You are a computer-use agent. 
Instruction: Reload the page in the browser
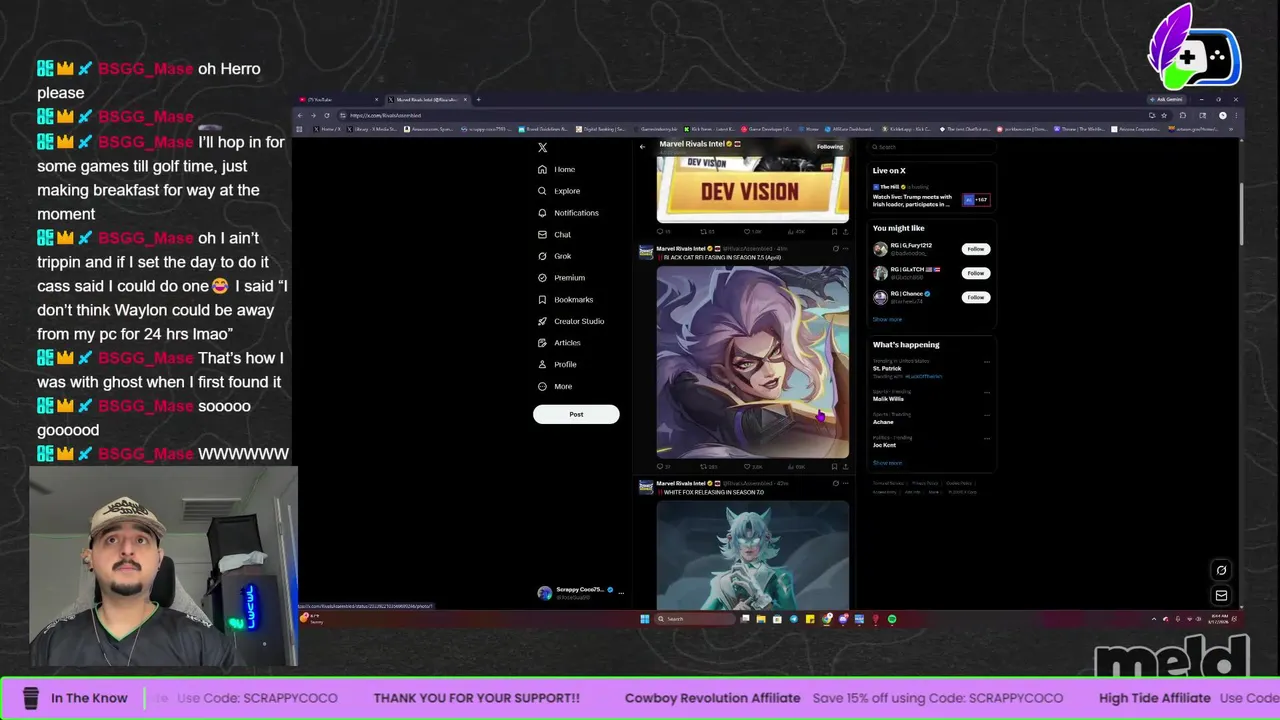click(326, 116)
